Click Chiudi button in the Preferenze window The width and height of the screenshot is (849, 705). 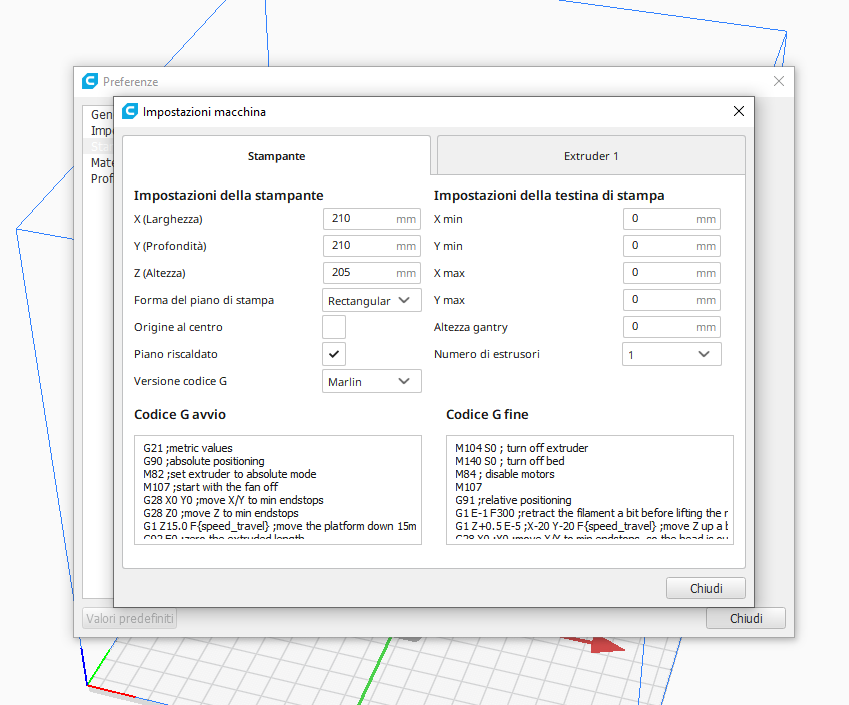745,618
